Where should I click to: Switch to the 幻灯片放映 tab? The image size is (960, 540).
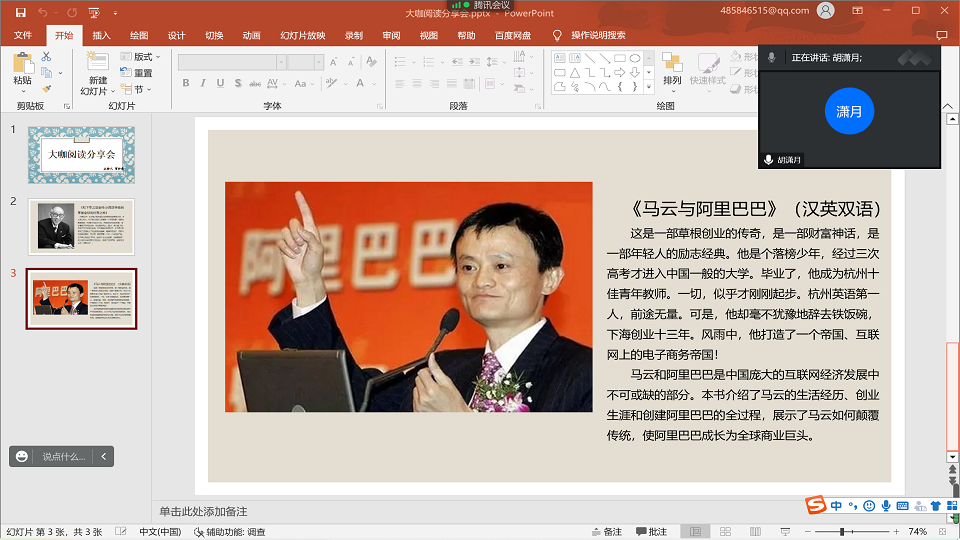click(x=302, y=36)
